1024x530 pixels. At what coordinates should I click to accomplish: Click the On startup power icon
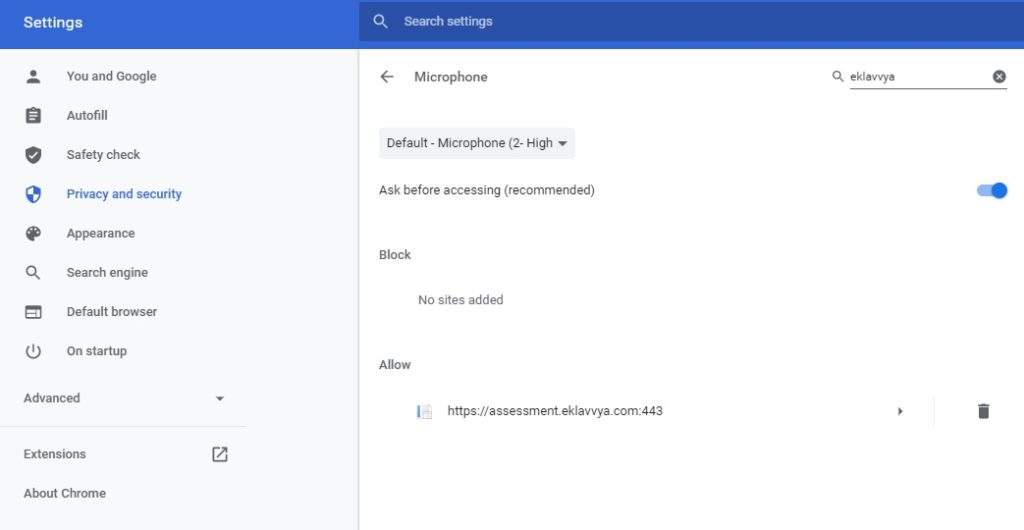33,351
